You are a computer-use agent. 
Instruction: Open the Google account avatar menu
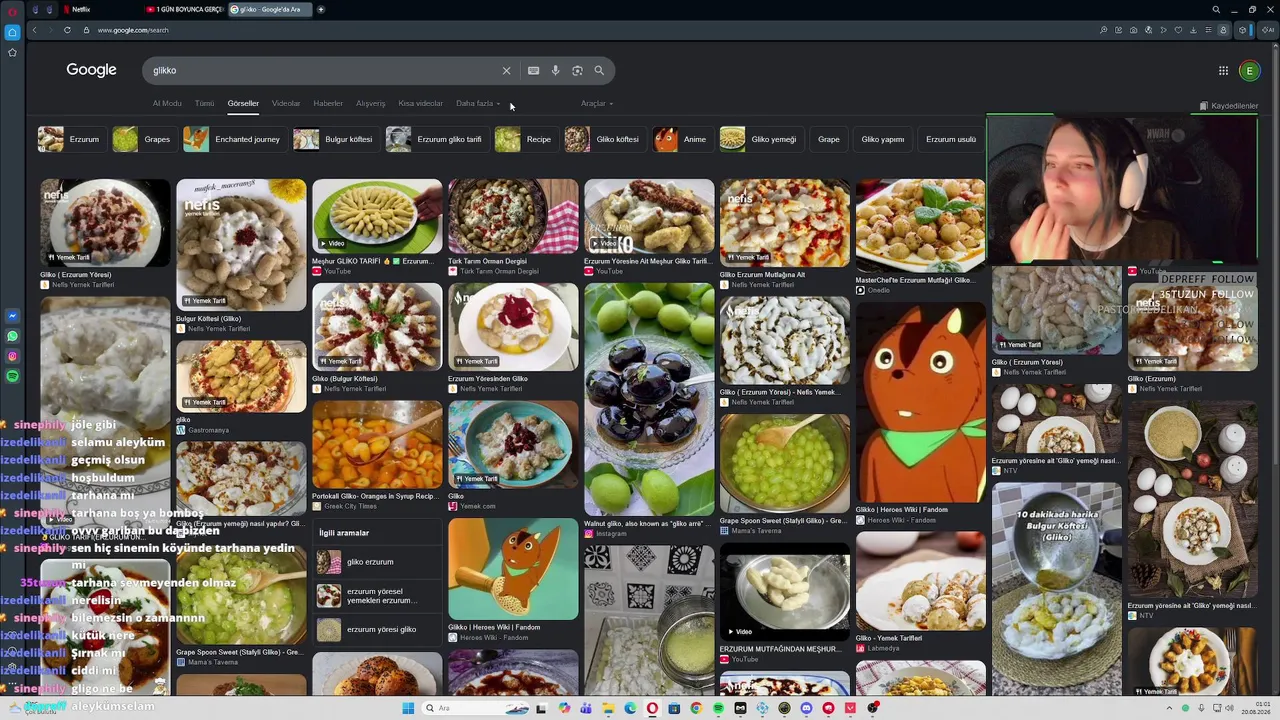1249,71
